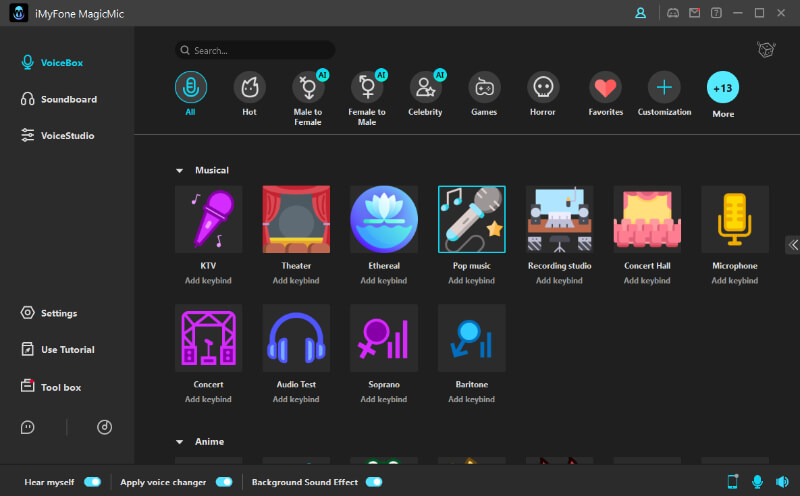Screen dimensions: 800x496
Task: Click the iMyFone MagicMic logo icon
Action: [x=19, y=13]
